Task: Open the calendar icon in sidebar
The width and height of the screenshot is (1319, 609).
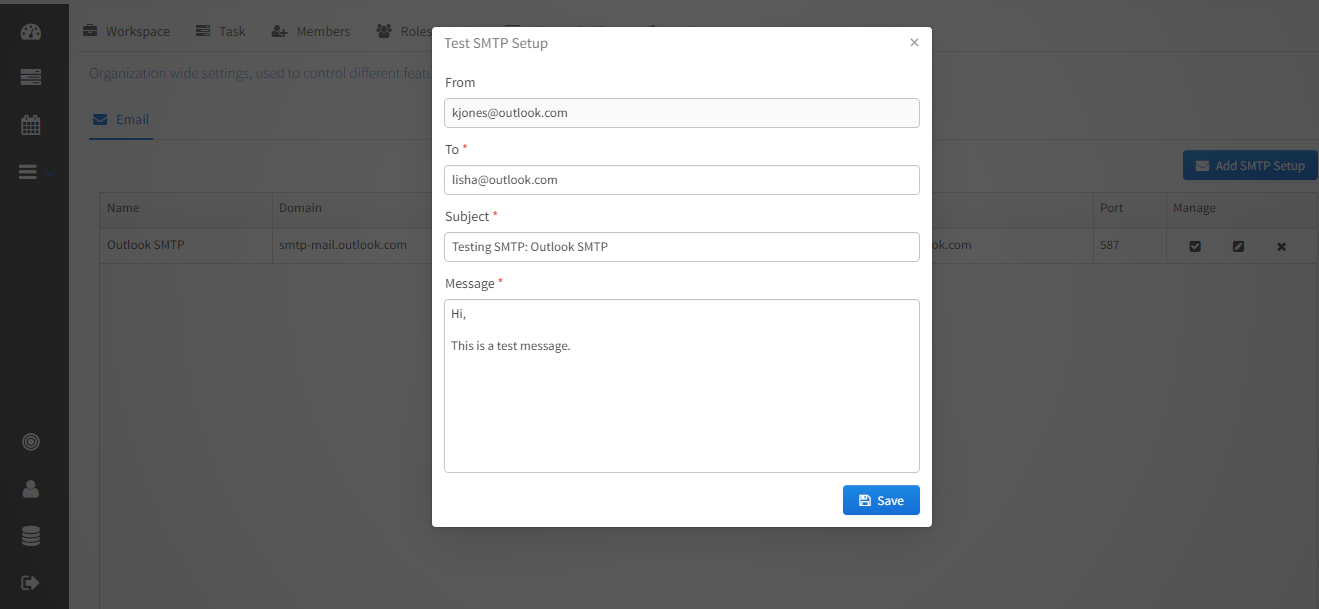Action: click(30, 125)
